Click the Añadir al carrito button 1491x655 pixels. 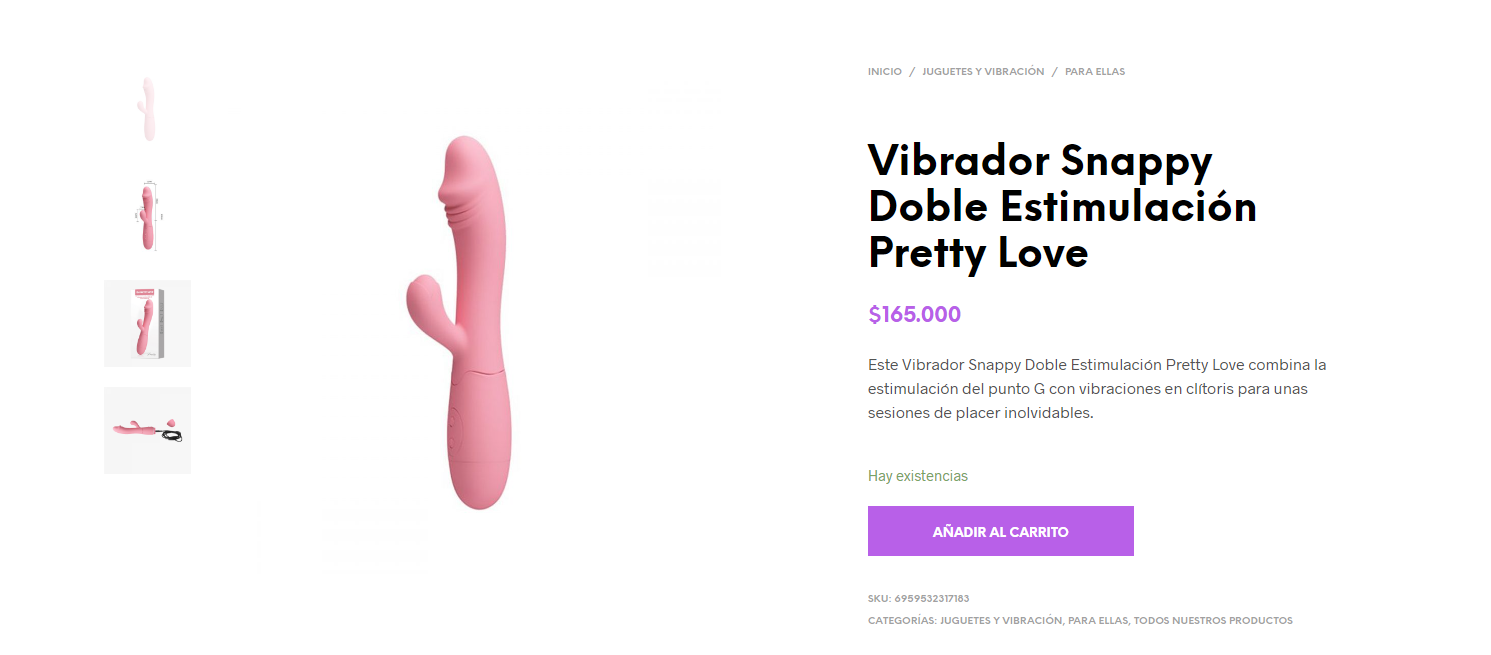pos(1000,531)
